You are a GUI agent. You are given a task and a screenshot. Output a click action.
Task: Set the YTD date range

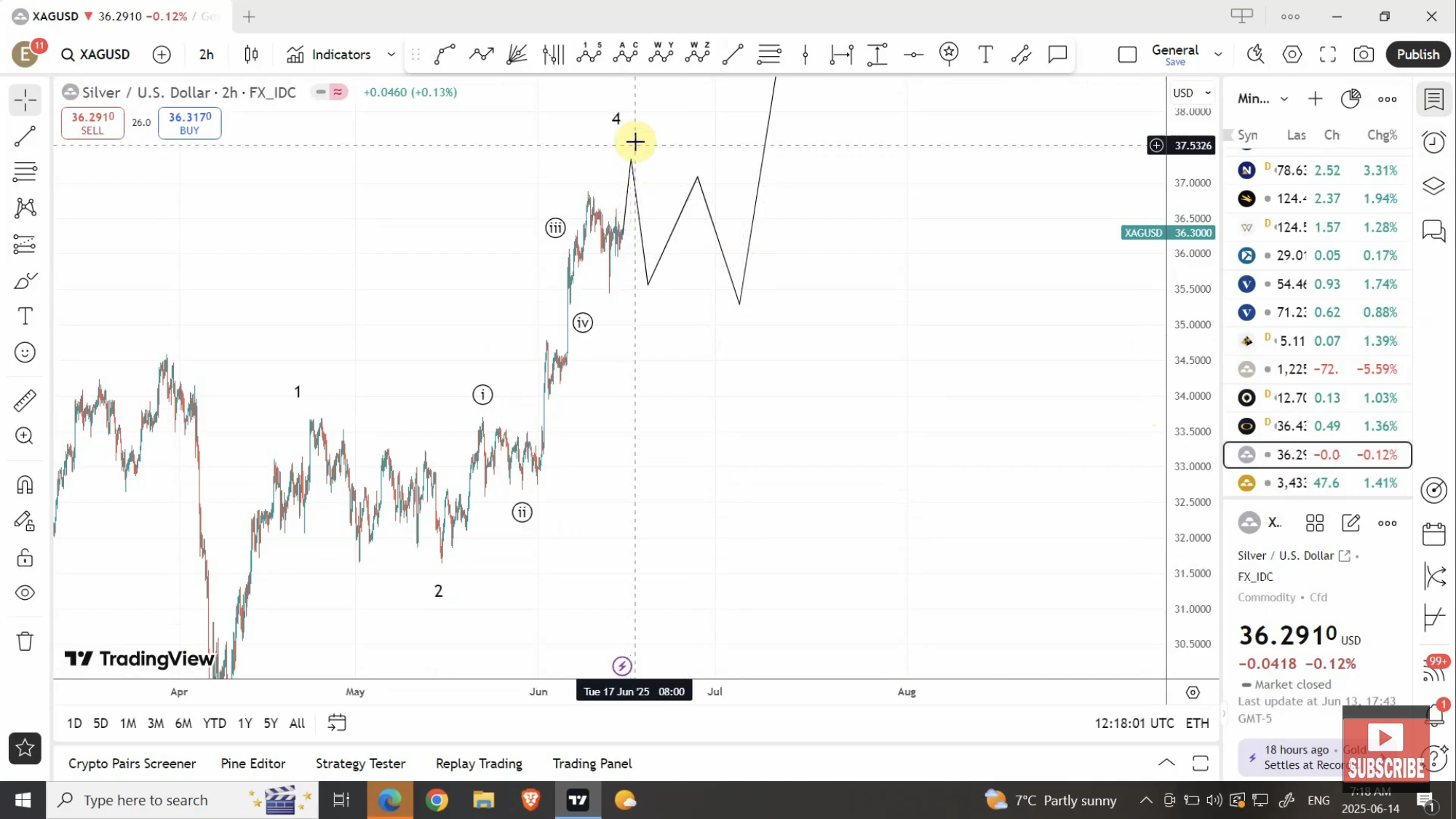pos(214,723)
